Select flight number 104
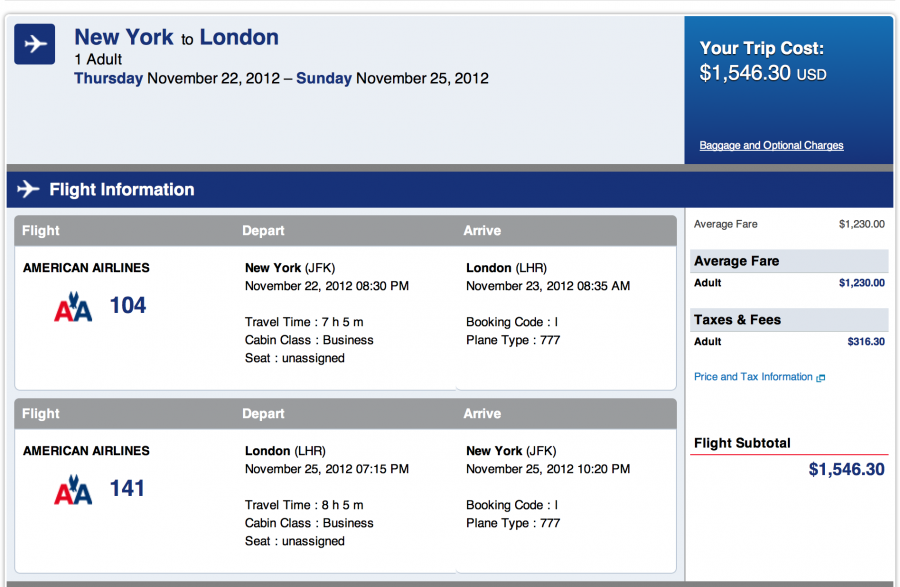This screenshot has width=900, height=587. 128,306
